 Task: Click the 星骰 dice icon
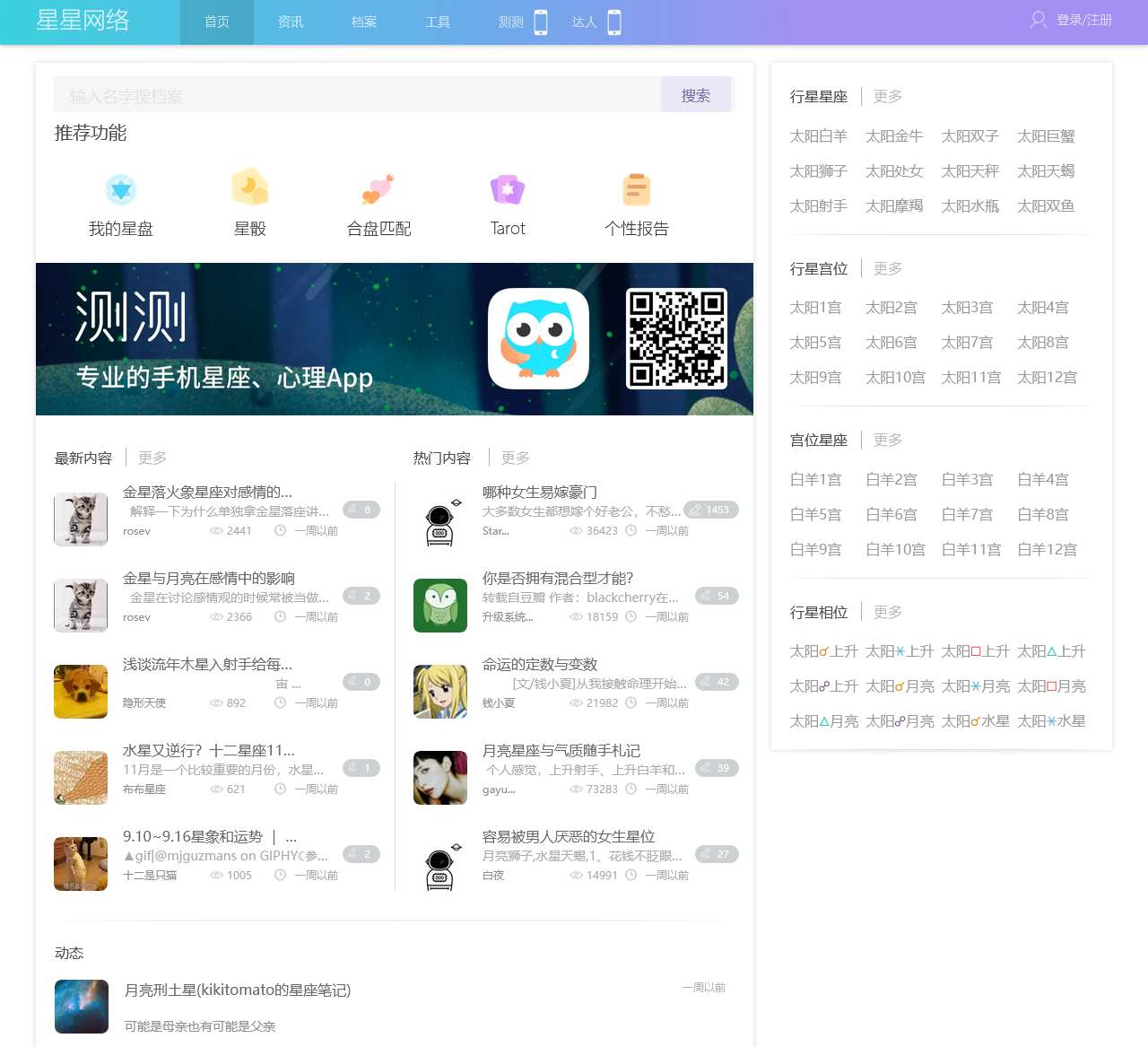point(249,188)
